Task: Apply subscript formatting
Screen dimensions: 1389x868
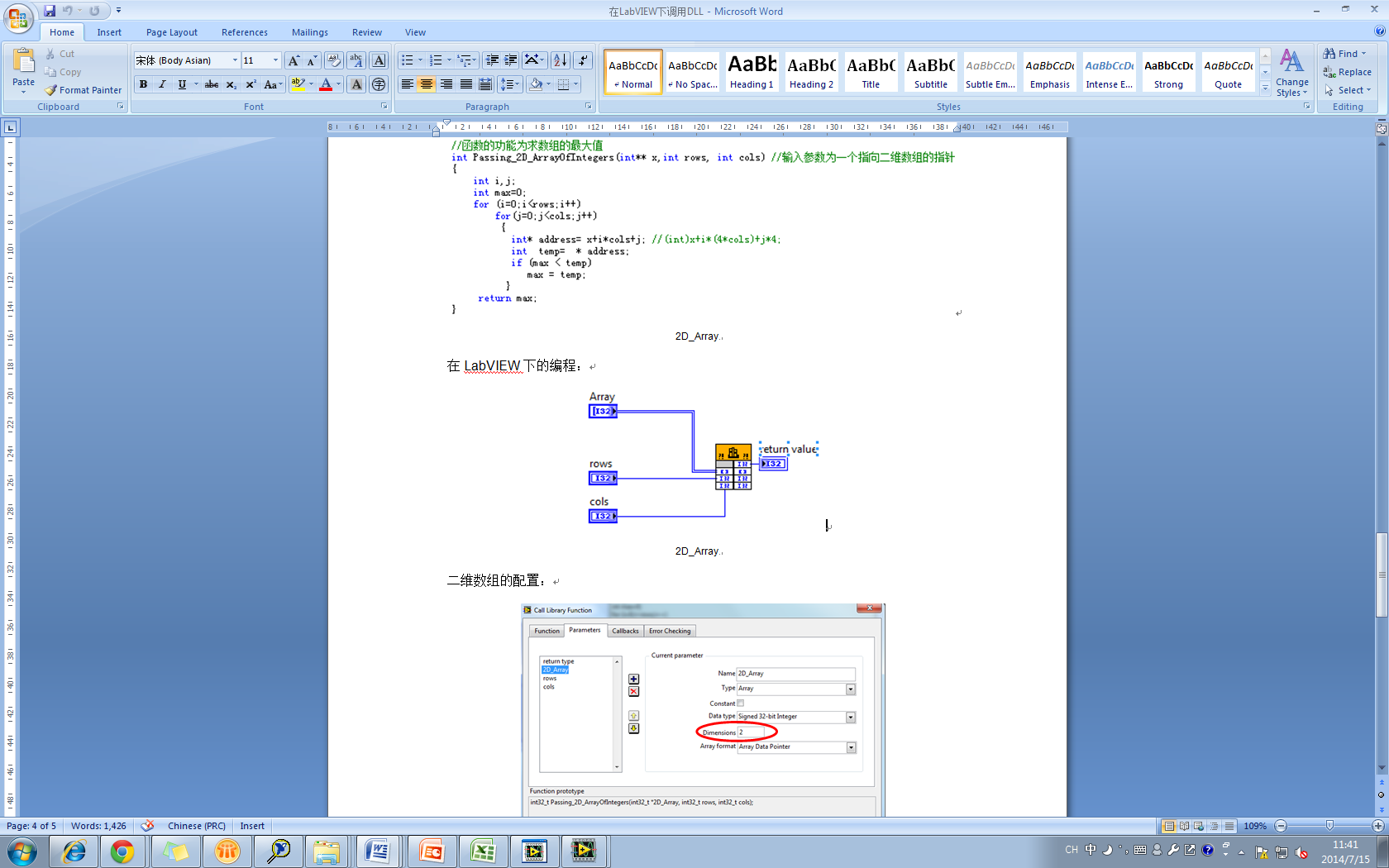Action: (x=231, y=84)
